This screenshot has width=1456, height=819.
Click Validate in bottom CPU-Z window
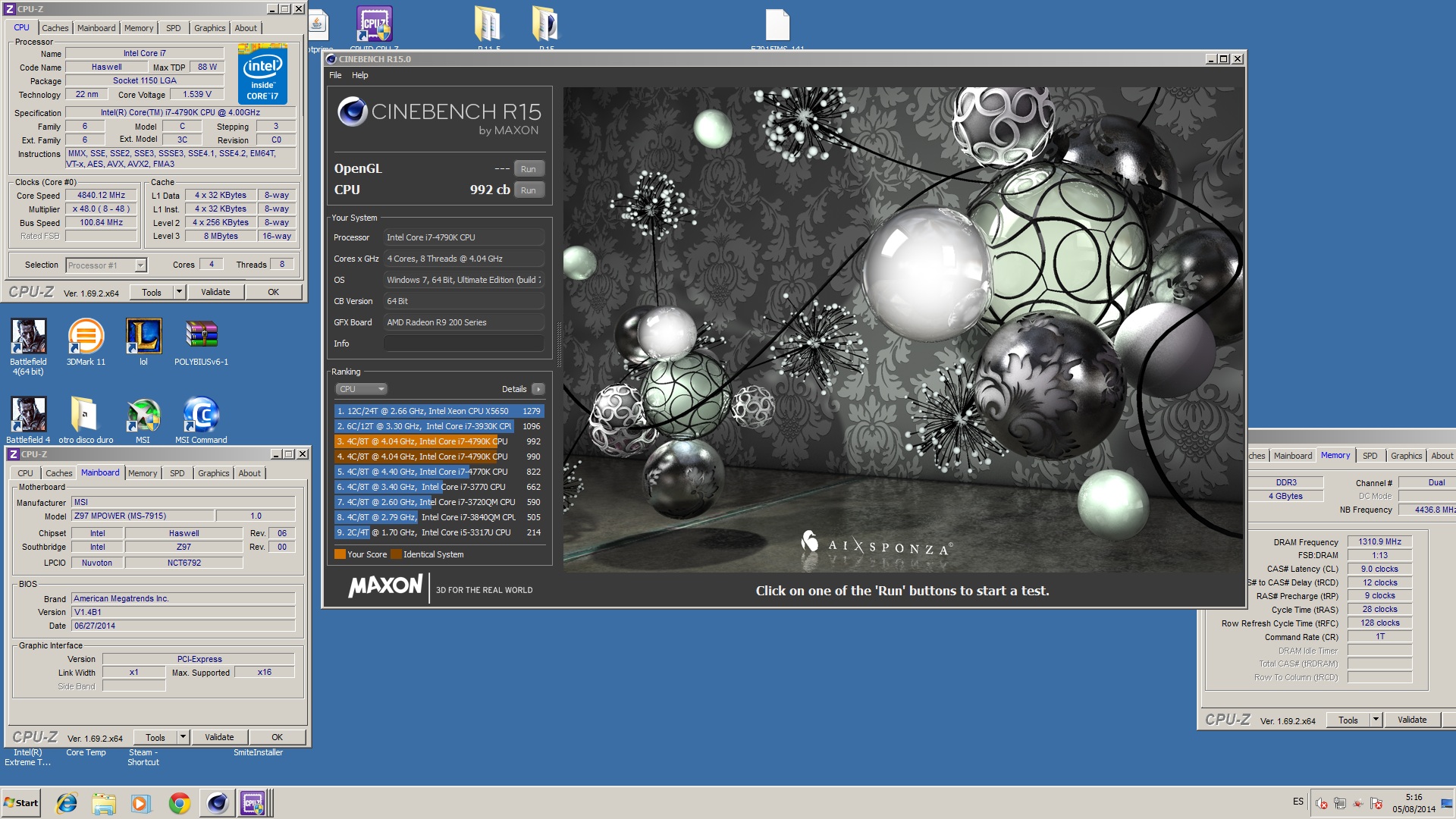219,737
